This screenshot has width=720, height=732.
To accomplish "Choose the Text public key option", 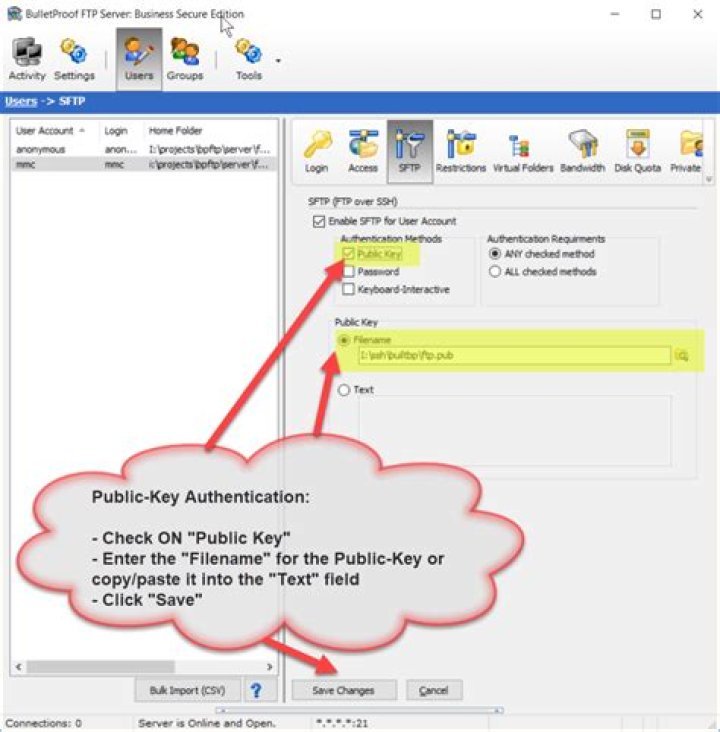I will pyautogui.click(x=344, y=390).
